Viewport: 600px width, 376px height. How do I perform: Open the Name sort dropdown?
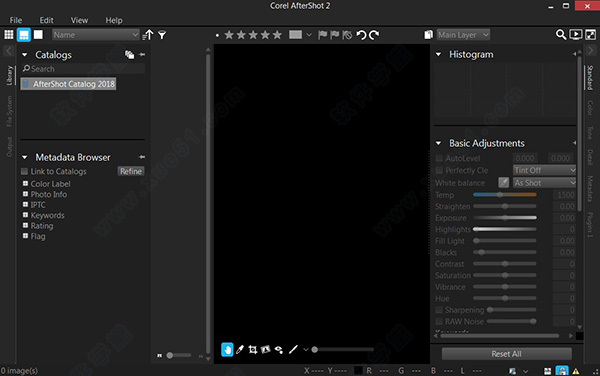click(x=96, y=35)
